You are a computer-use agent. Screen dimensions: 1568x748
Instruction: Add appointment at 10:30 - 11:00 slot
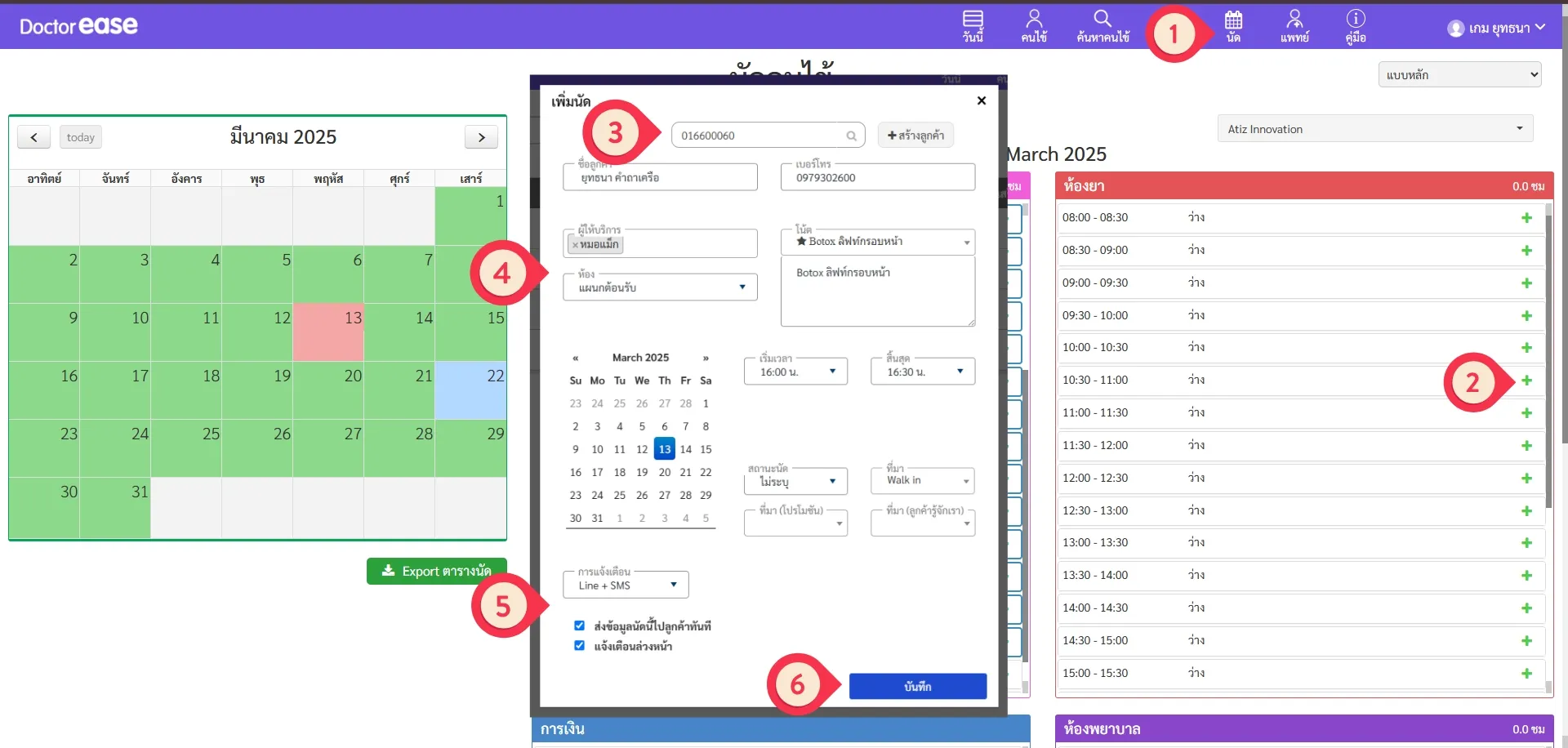pyautogui.click(x=1526, y=381)
